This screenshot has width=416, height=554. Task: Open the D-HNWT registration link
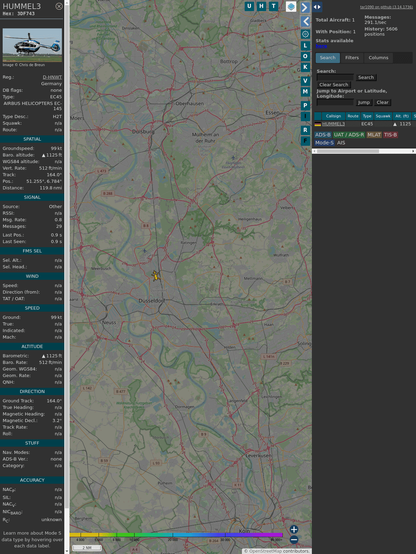click(52, 77)
